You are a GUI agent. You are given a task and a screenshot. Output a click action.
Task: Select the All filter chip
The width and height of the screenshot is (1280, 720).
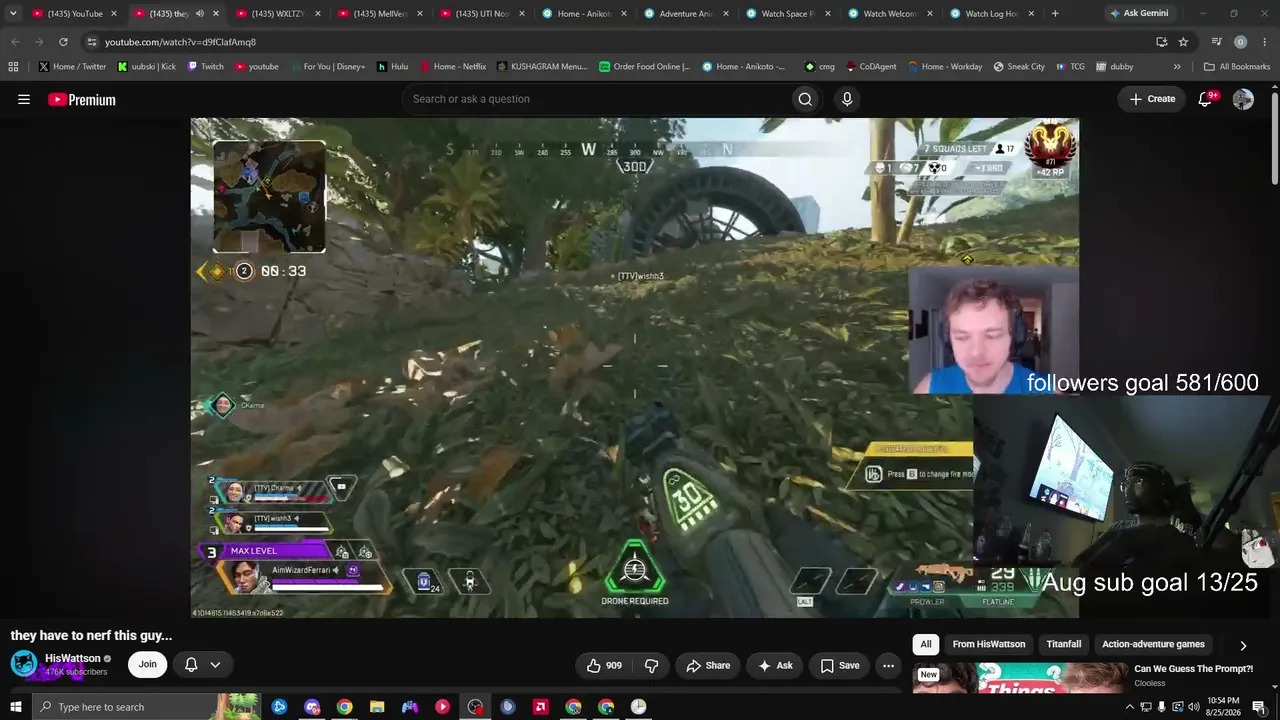coord(926,645)
